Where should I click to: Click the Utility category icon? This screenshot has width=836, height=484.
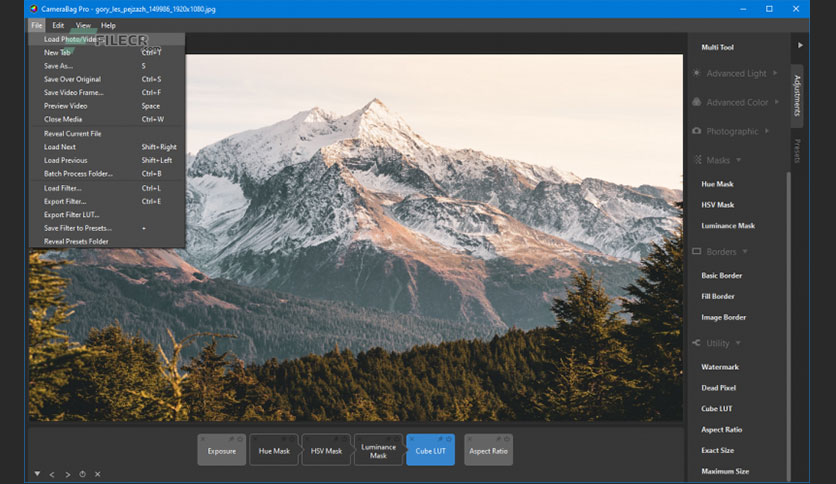696,343
